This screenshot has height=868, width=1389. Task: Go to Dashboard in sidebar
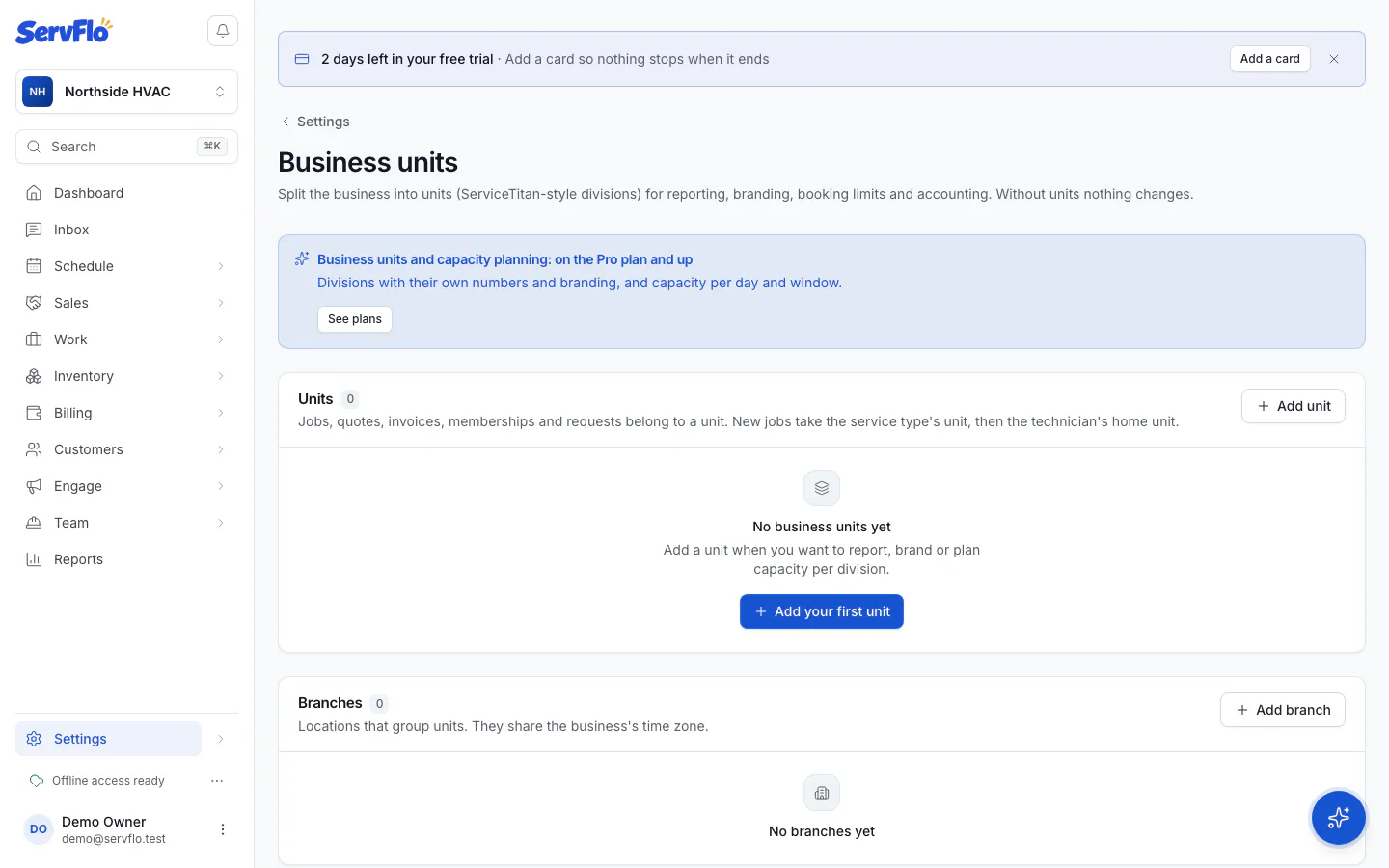(126, 193)
